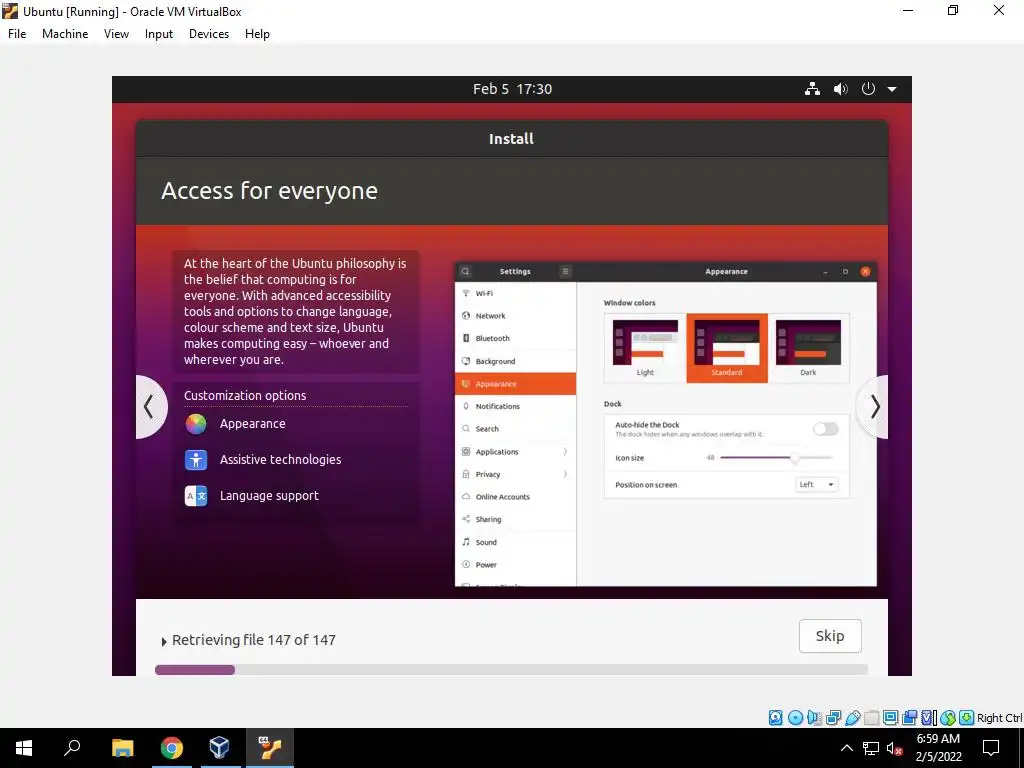Viewport: 1024px width, 768px height.
Task: Click the Icon size slider handle
Action: click(x=794, y=458)
